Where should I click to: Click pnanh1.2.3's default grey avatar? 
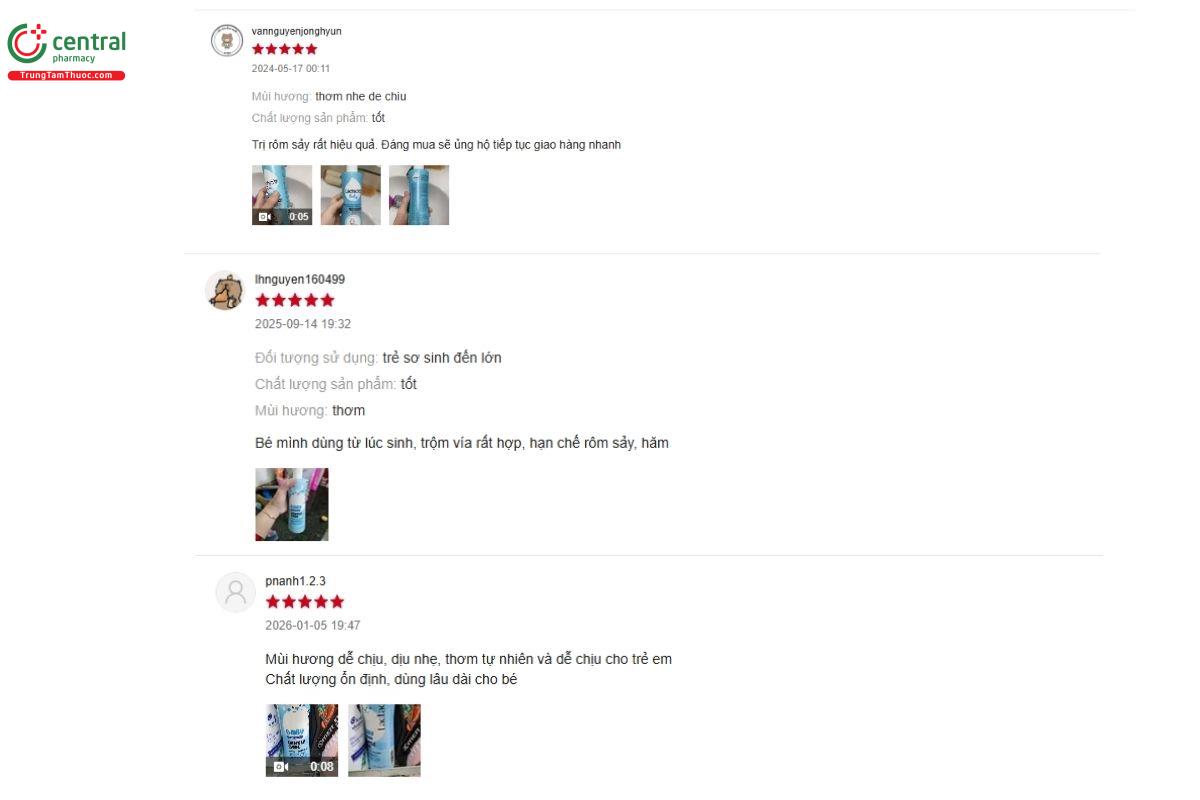(236, 592)
